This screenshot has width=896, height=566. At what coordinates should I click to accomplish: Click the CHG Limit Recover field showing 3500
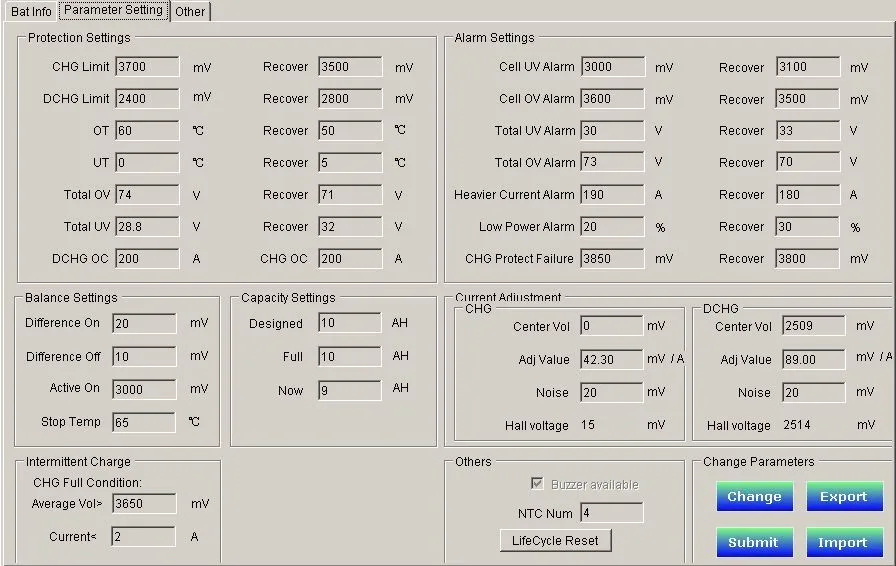tap(350, 66)
